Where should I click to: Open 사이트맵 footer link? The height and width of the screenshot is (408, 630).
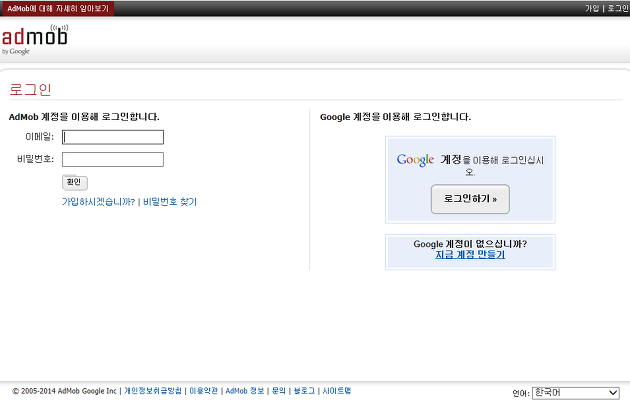(337, 391)
